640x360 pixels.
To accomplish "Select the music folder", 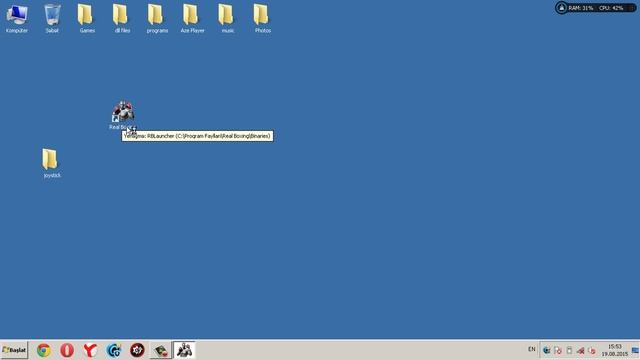I will point(227,18).
